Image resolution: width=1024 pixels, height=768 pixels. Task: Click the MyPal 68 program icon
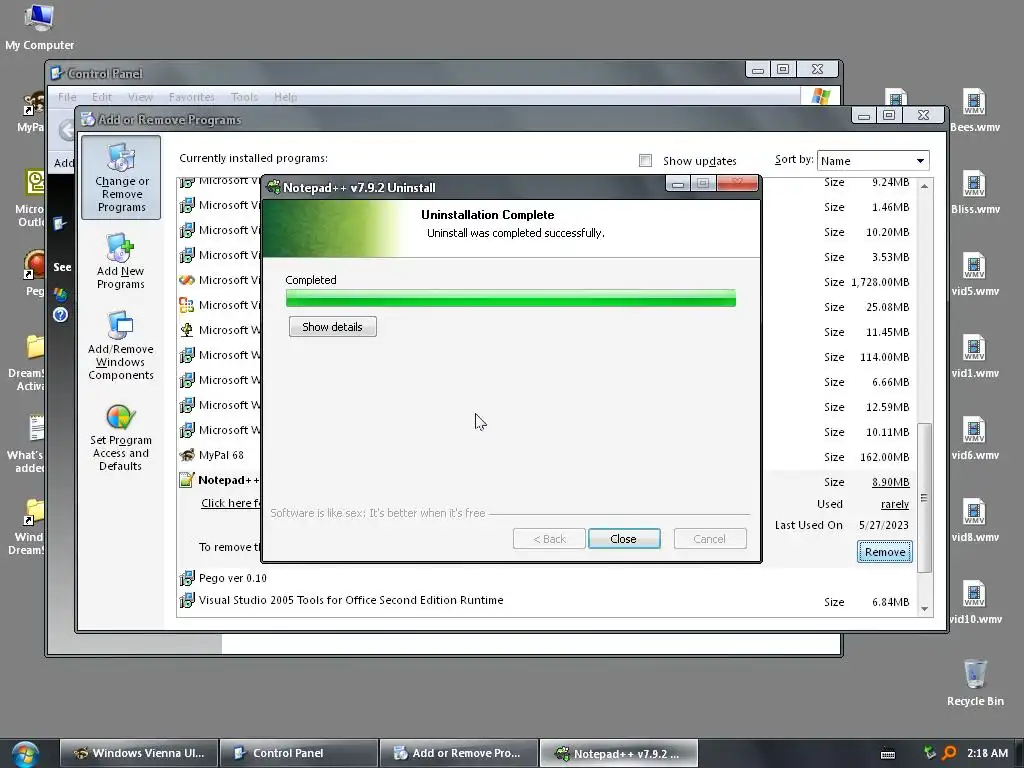187,455
